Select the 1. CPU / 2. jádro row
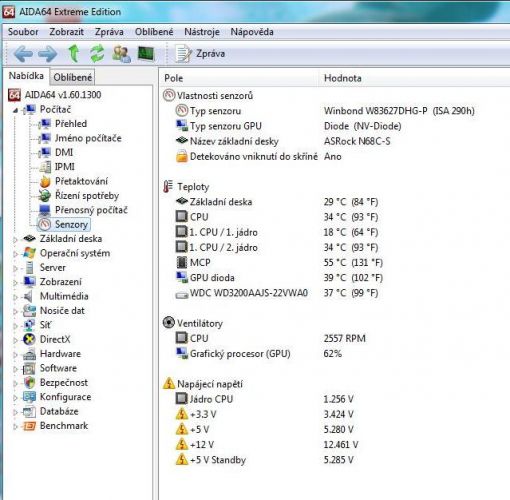This screenshot has height=500, width=510. pos(277,247)
